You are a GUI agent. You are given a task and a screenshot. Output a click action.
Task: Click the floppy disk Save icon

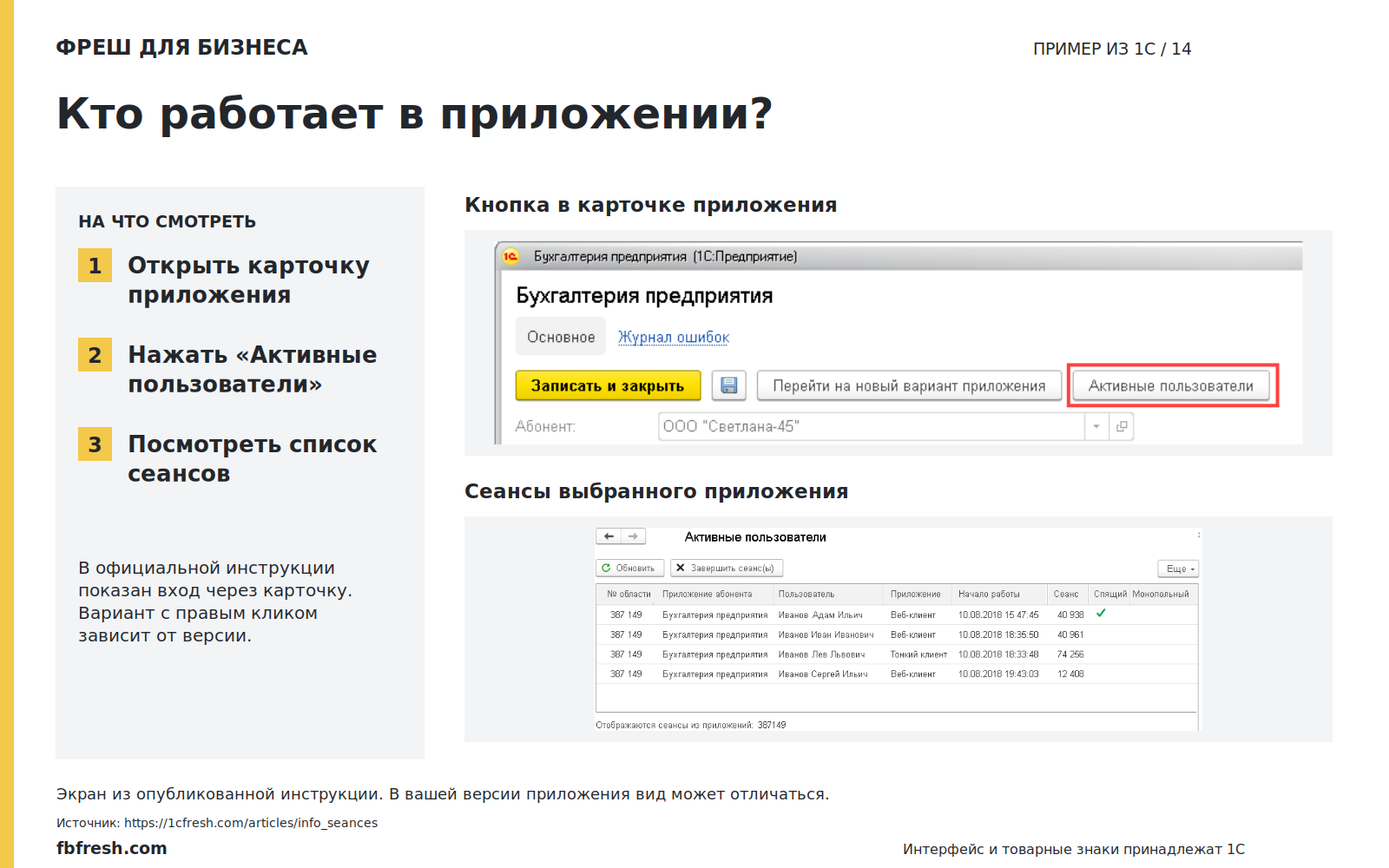(x=729, y=385)
